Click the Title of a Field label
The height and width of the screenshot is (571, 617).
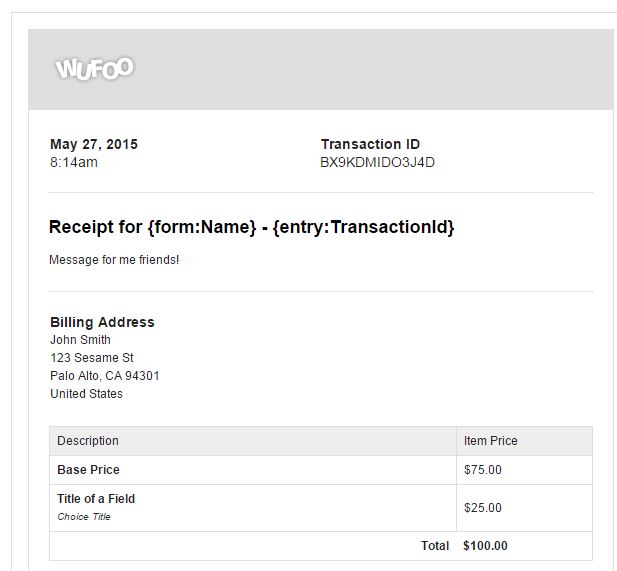point(96,499)
